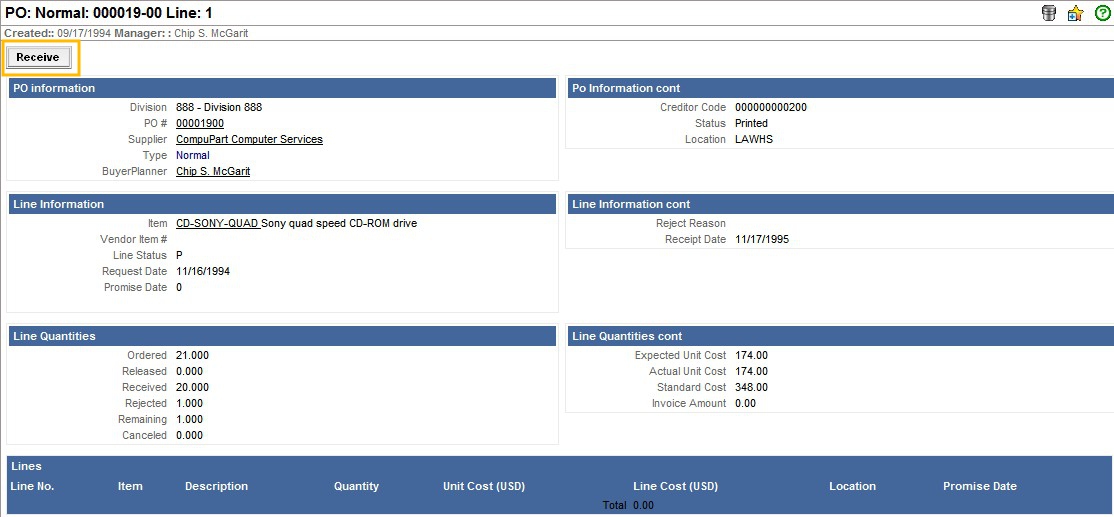The image size is (1114, 517).
Task: Click Location column header in Lines table
Action: (x=852, y=486)
